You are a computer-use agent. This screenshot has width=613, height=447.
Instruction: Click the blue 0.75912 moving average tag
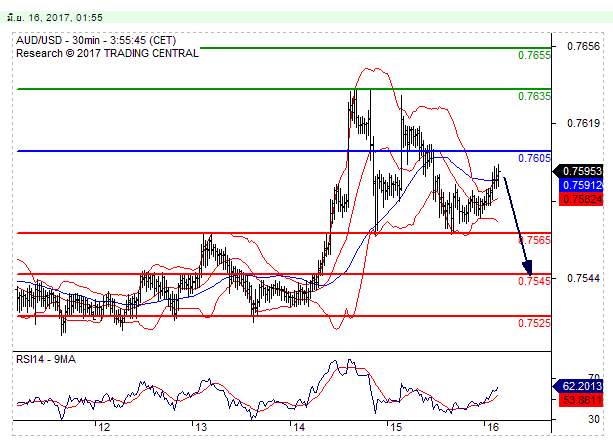click(581, 185)
